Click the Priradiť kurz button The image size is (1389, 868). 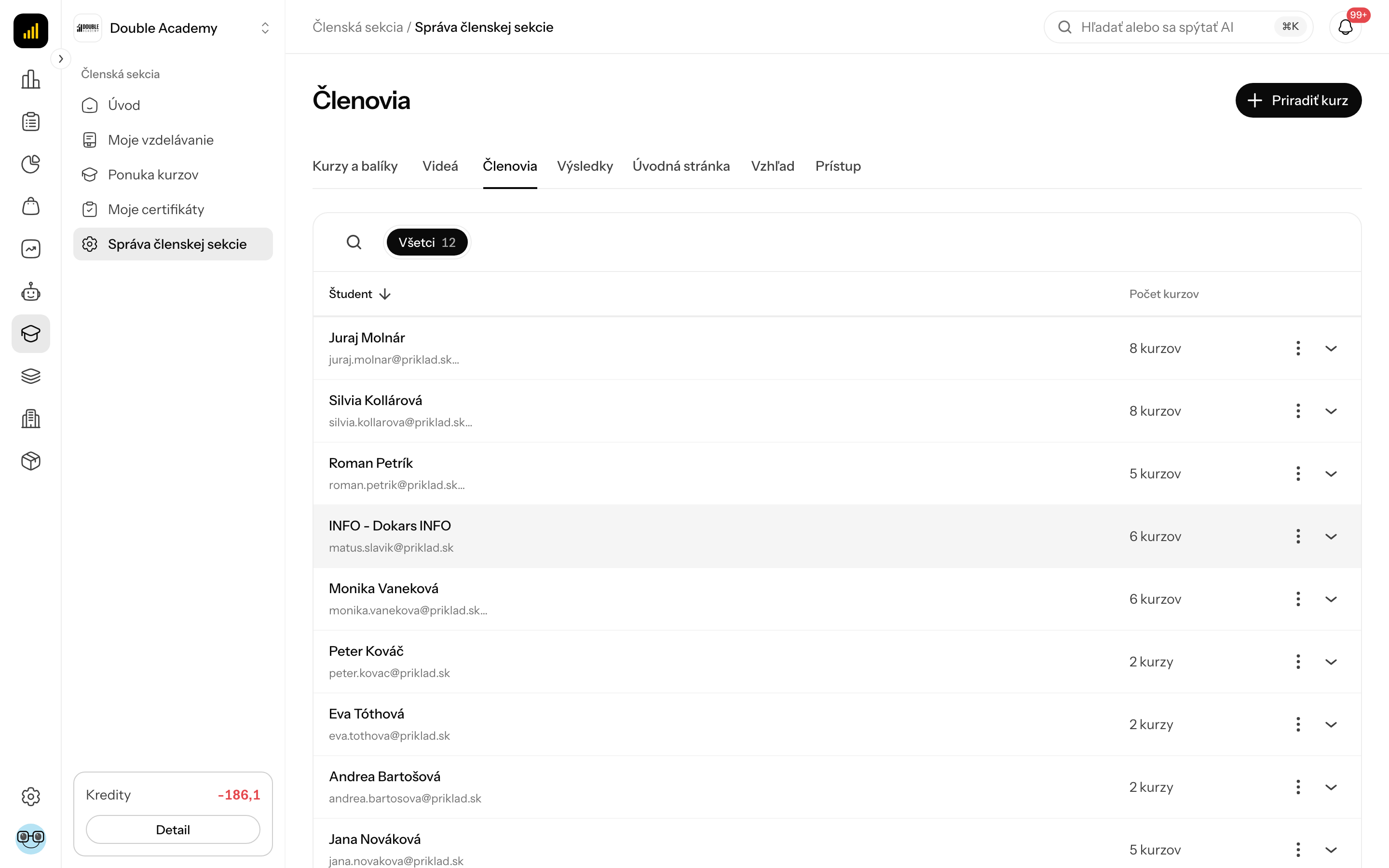pos(1298,100)
